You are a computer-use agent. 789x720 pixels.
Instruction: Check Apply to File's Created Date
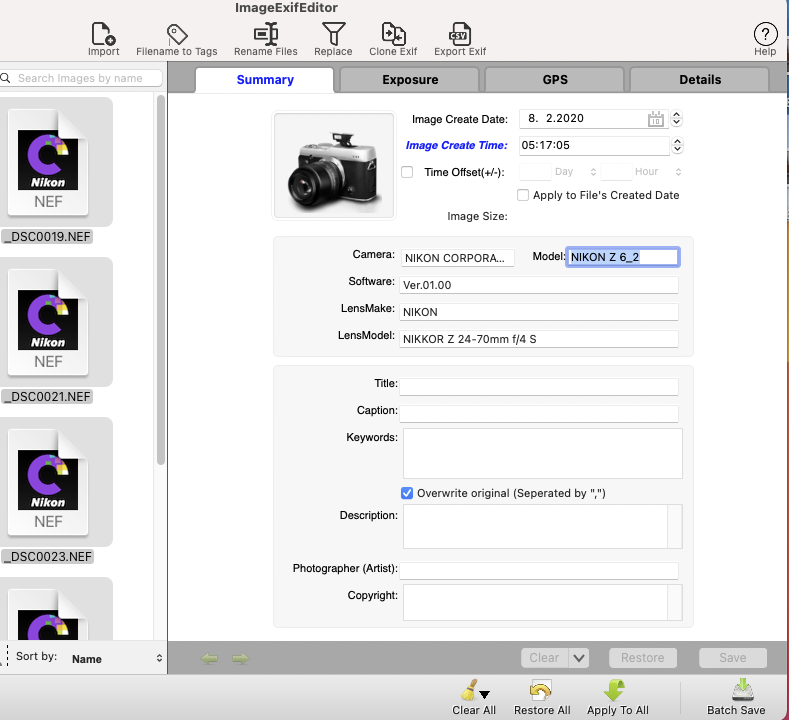coord(523,195)
